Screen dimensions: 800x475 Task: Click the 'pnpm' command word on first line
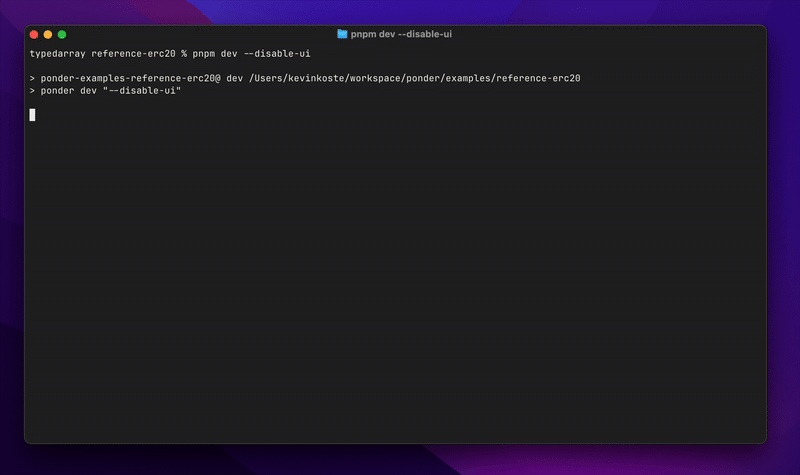[x=206, y=53]
